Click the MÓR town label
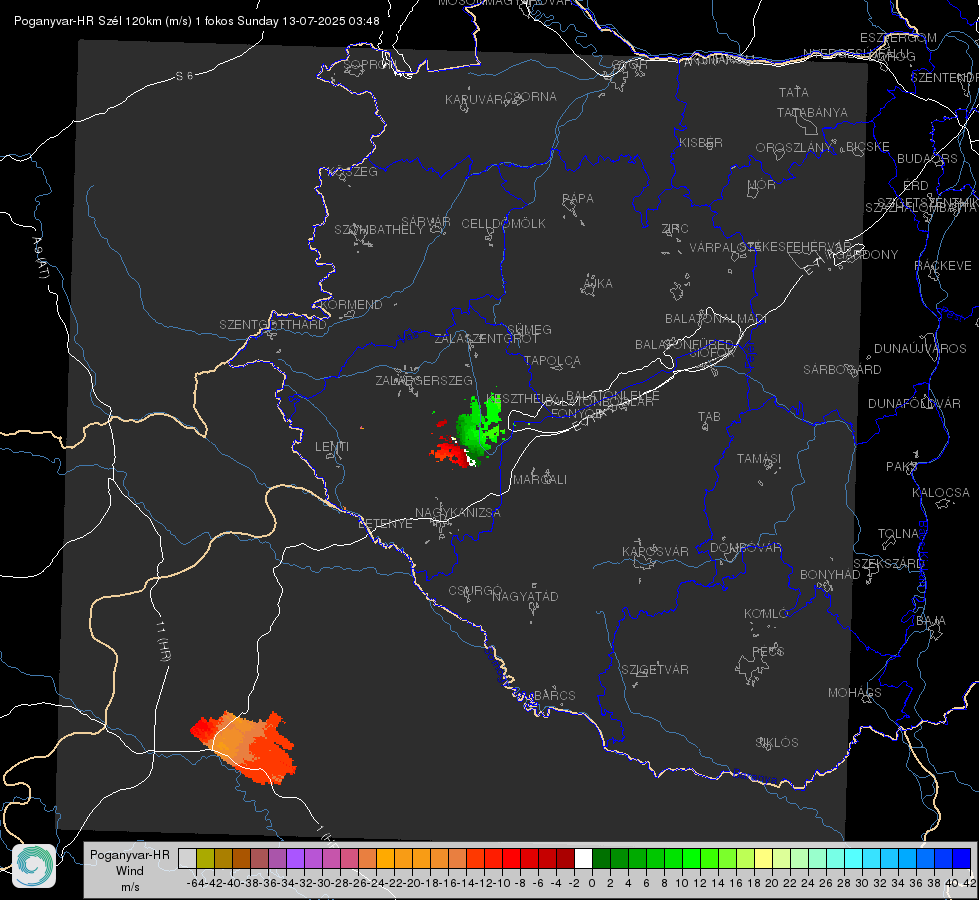 pos(762,185)
